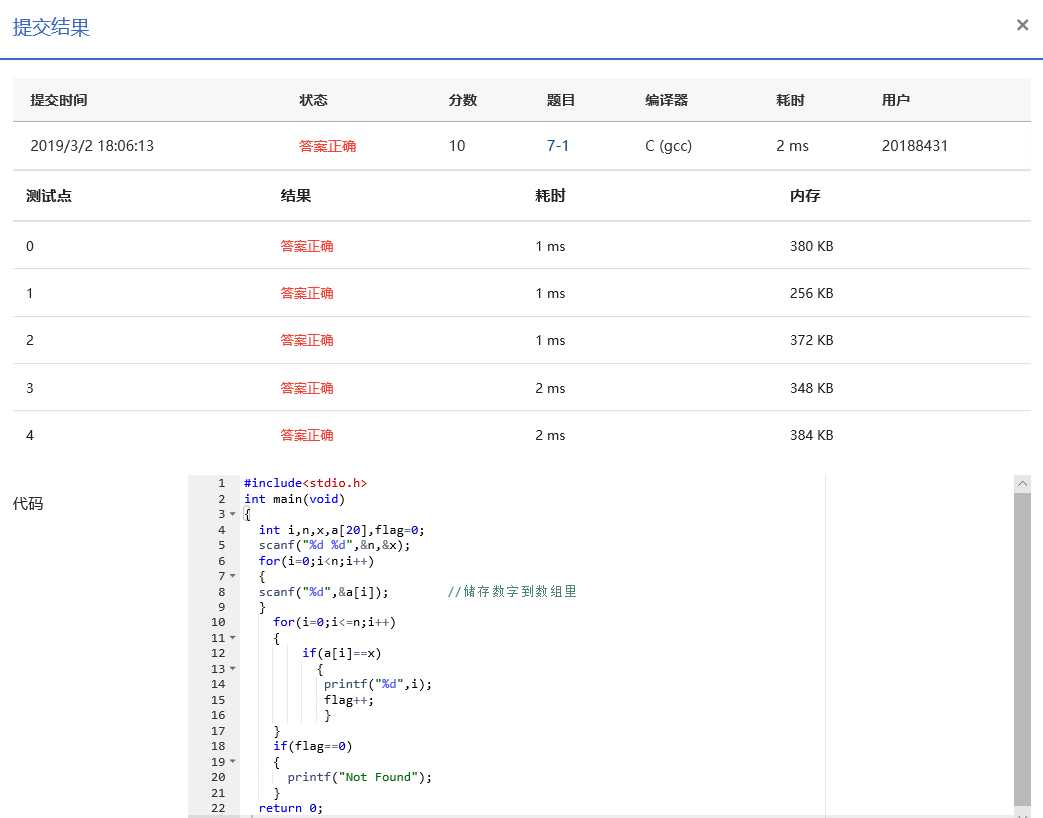Click the user ID 20188431

[915, 146]
